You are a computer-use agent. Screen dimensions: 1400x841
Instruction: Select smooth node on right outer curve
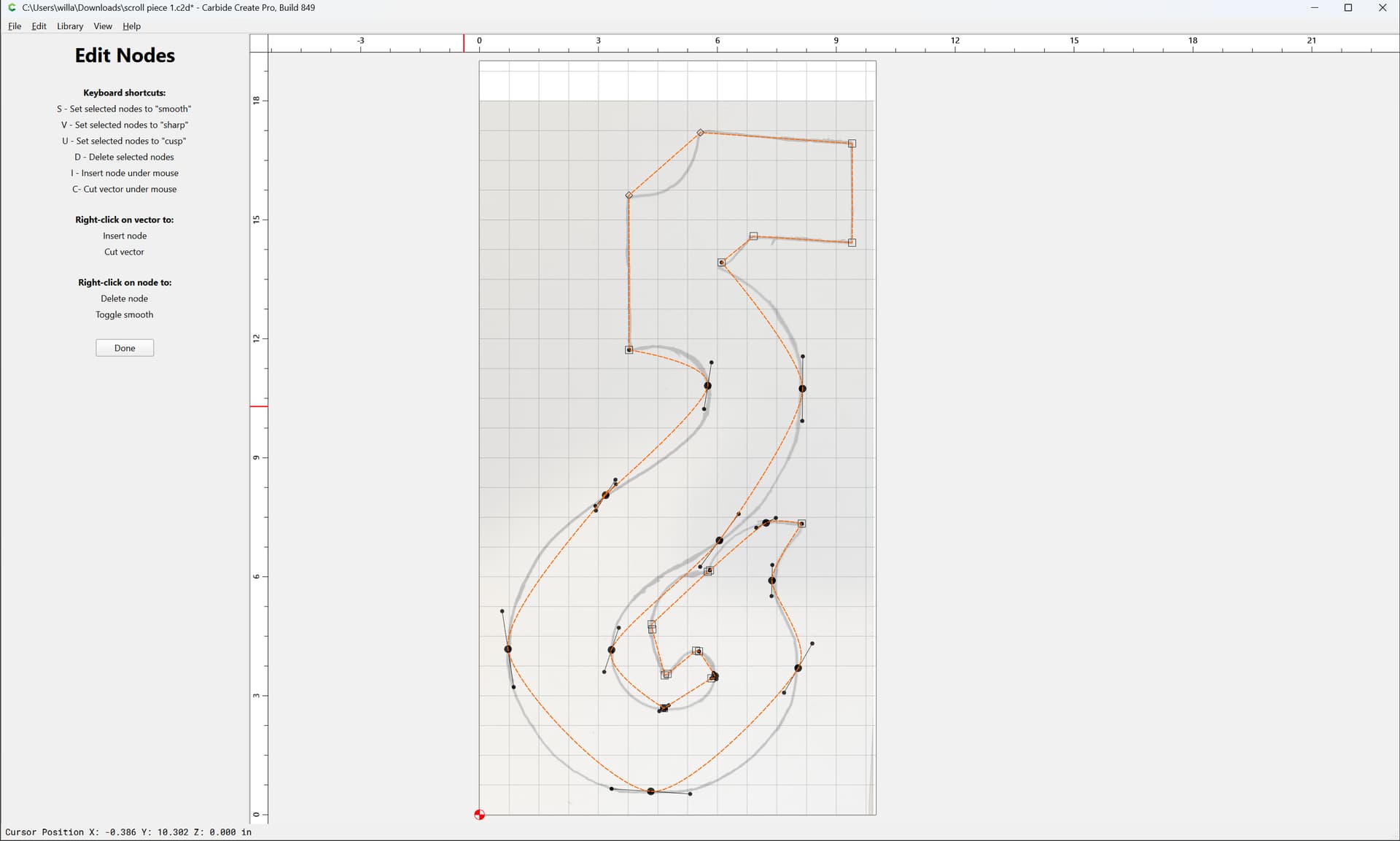pos(802,389)
